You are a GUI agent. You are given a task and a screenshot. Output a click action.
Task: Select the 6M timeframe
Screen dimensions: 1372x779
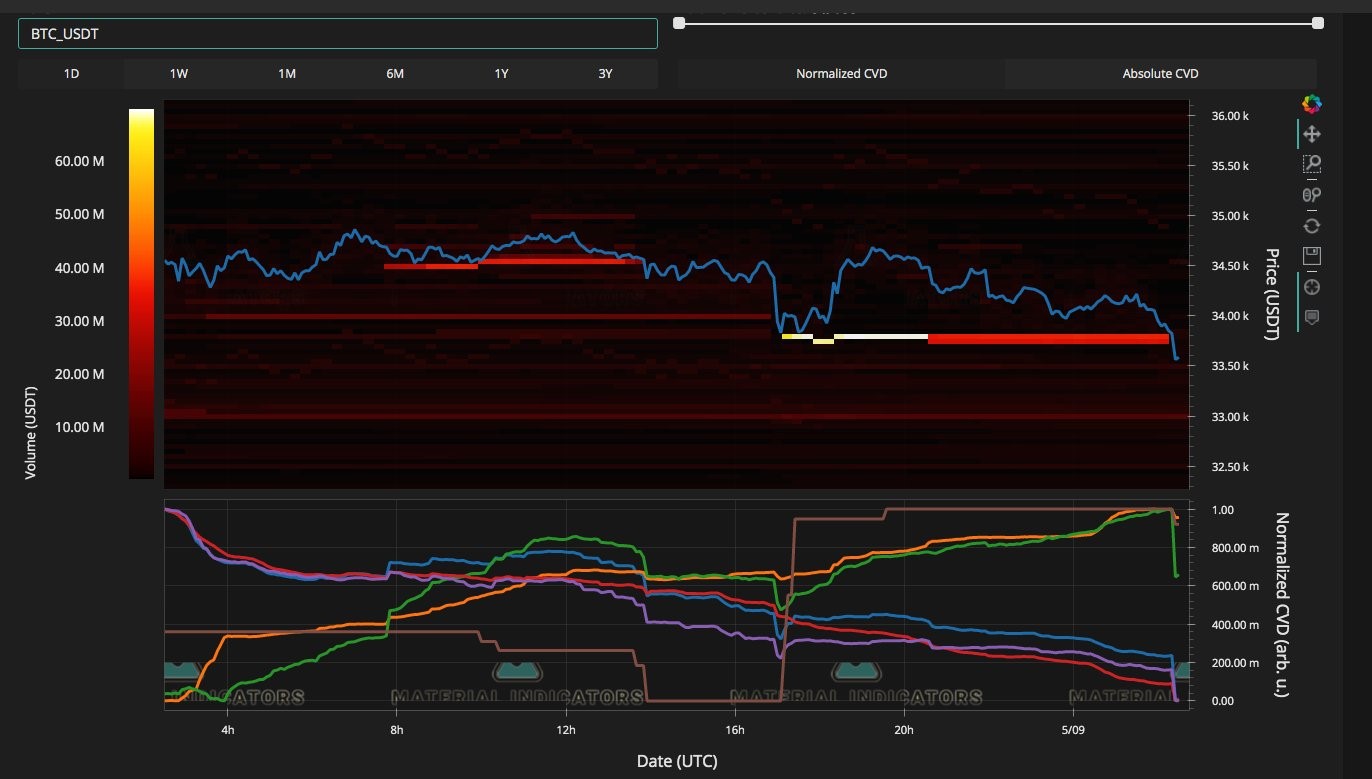[394, 74]
